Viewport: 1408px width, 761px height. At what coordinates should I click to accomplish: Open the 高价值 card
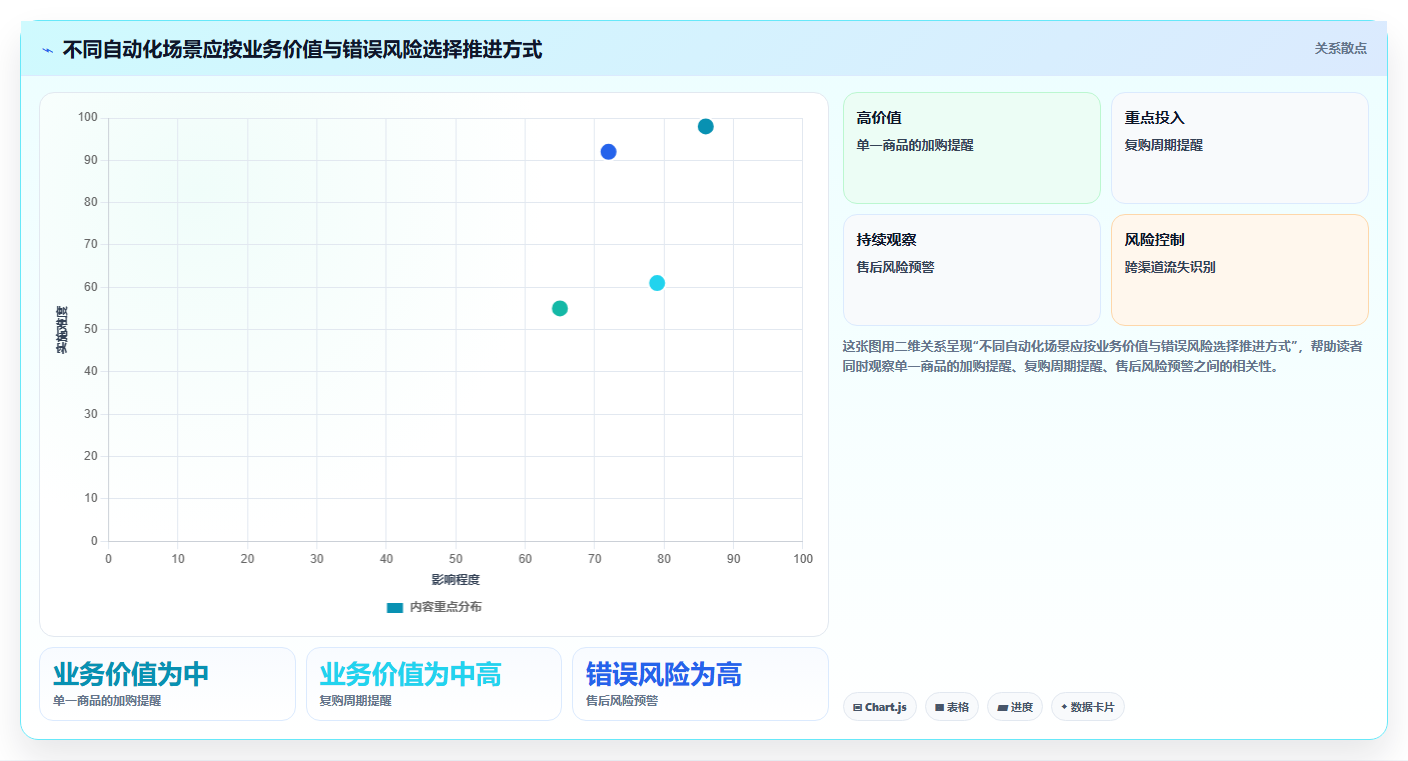[x=972, y=148]
